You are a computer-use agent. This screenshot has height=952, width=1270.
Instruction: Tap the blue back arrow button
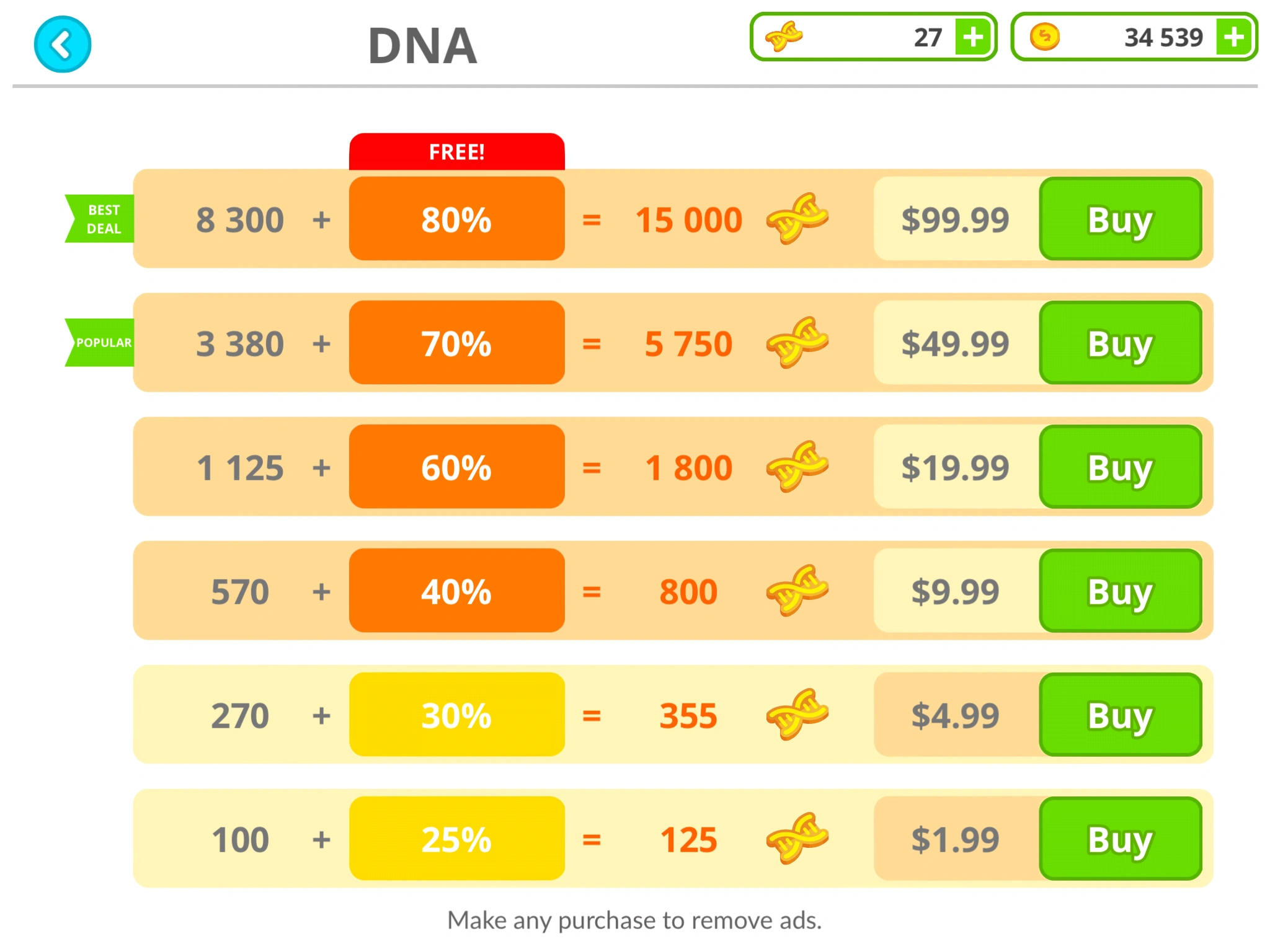(63, 45)
